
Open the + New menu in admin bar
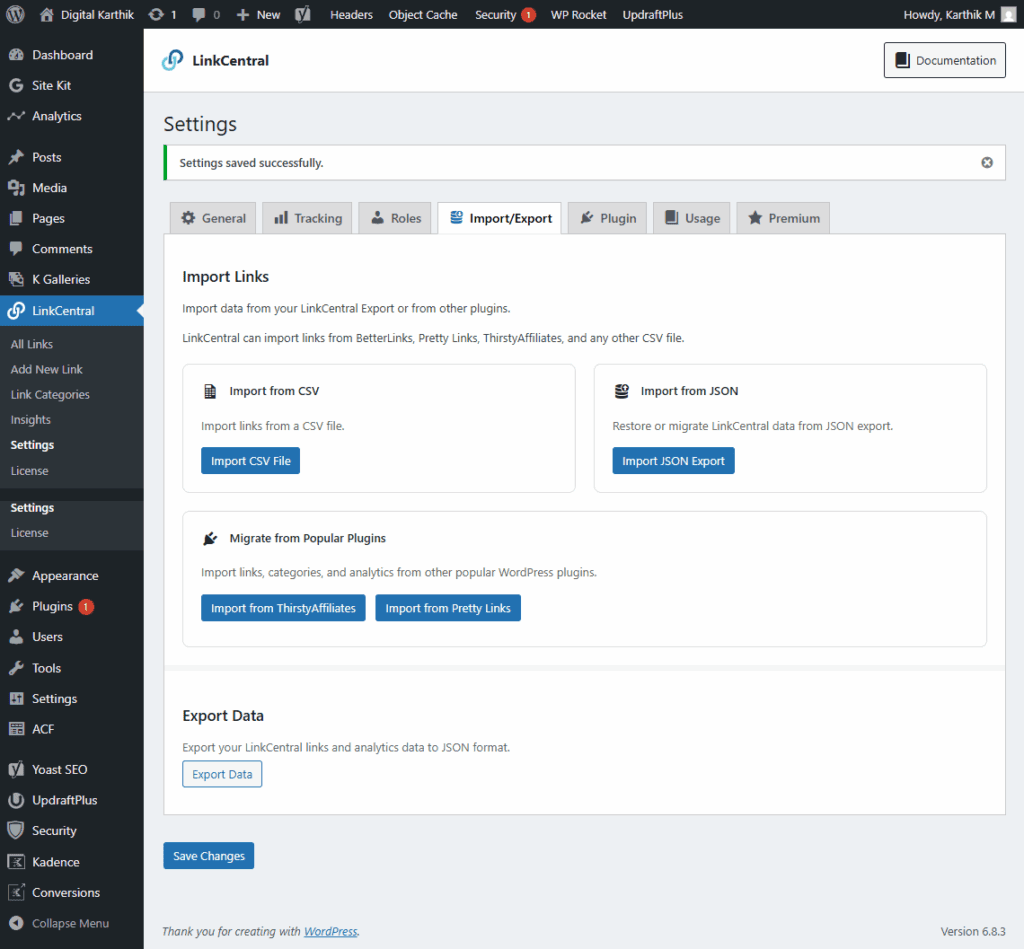(258, 15)
